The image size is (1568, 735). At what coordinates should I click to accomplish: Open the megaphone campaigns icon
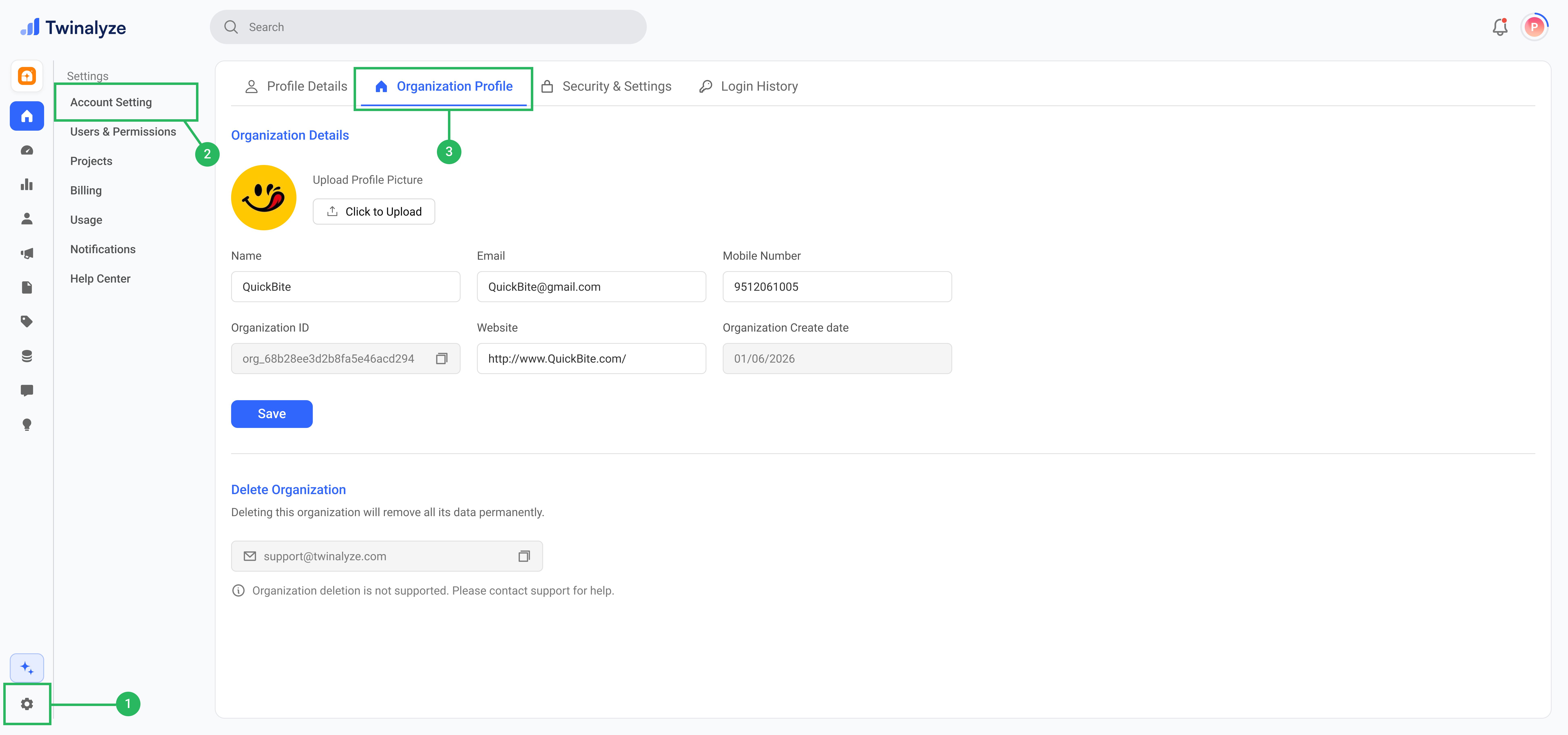point(27,253)
